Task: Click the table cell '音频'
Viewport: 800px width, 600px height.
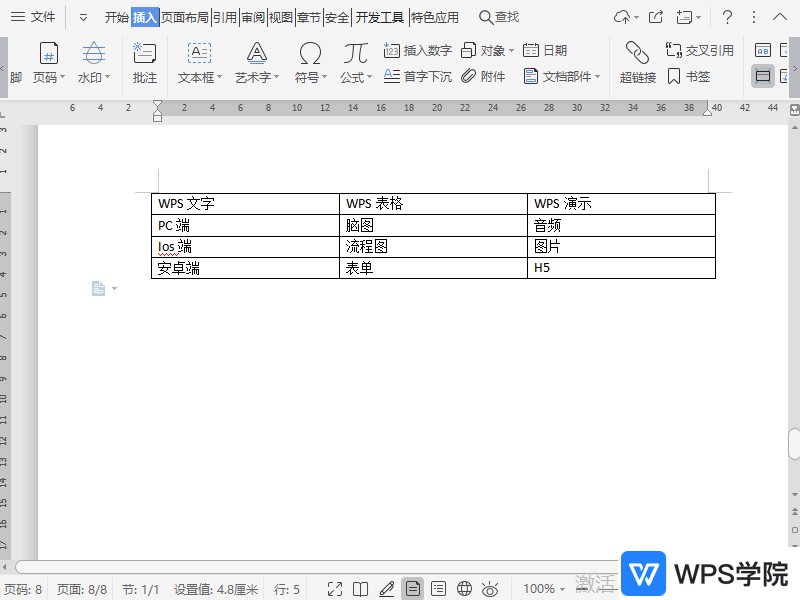Action: 621,226
